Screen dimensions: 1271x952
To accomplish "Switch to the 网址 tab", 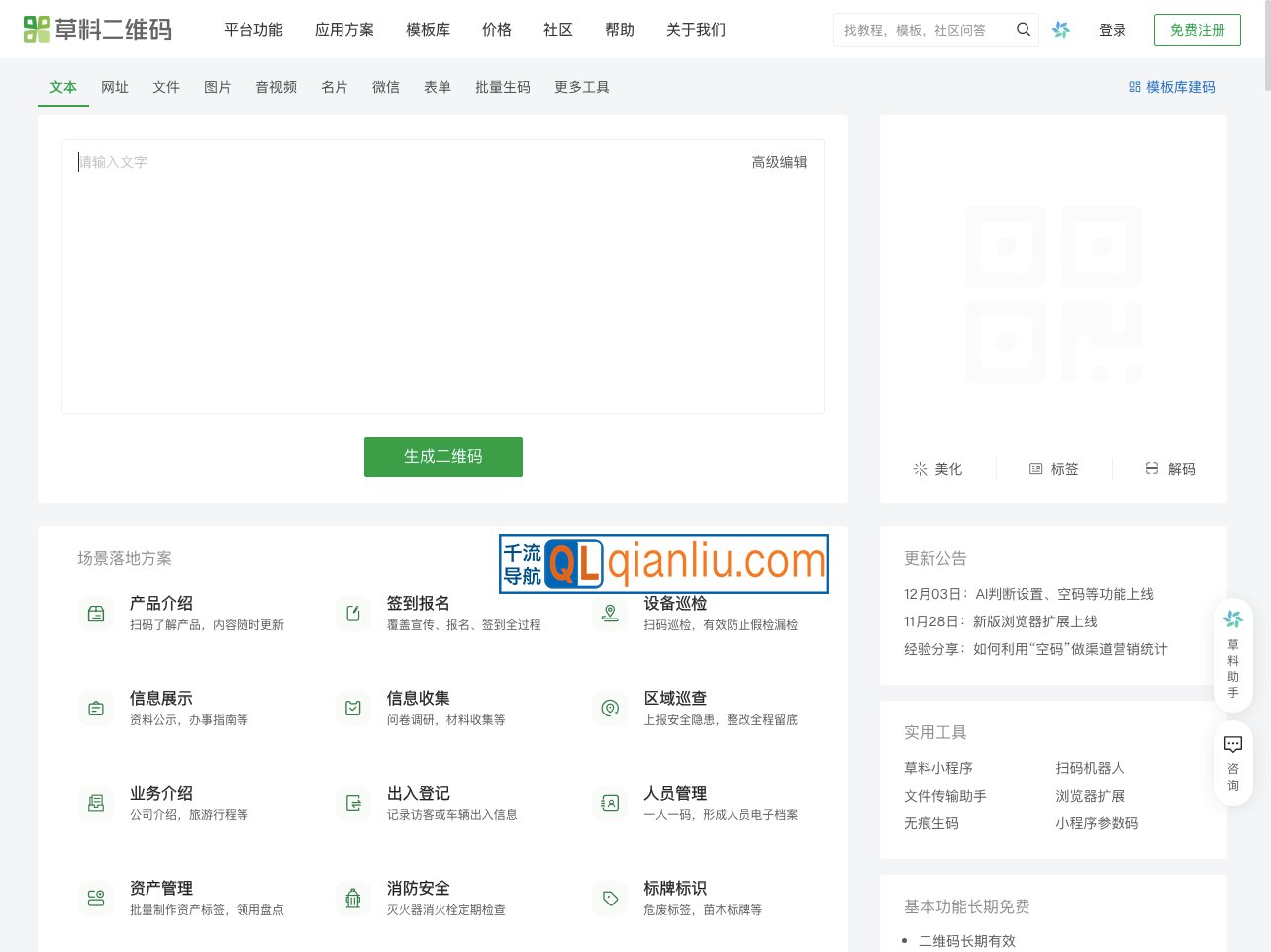I will pos(115,87).
